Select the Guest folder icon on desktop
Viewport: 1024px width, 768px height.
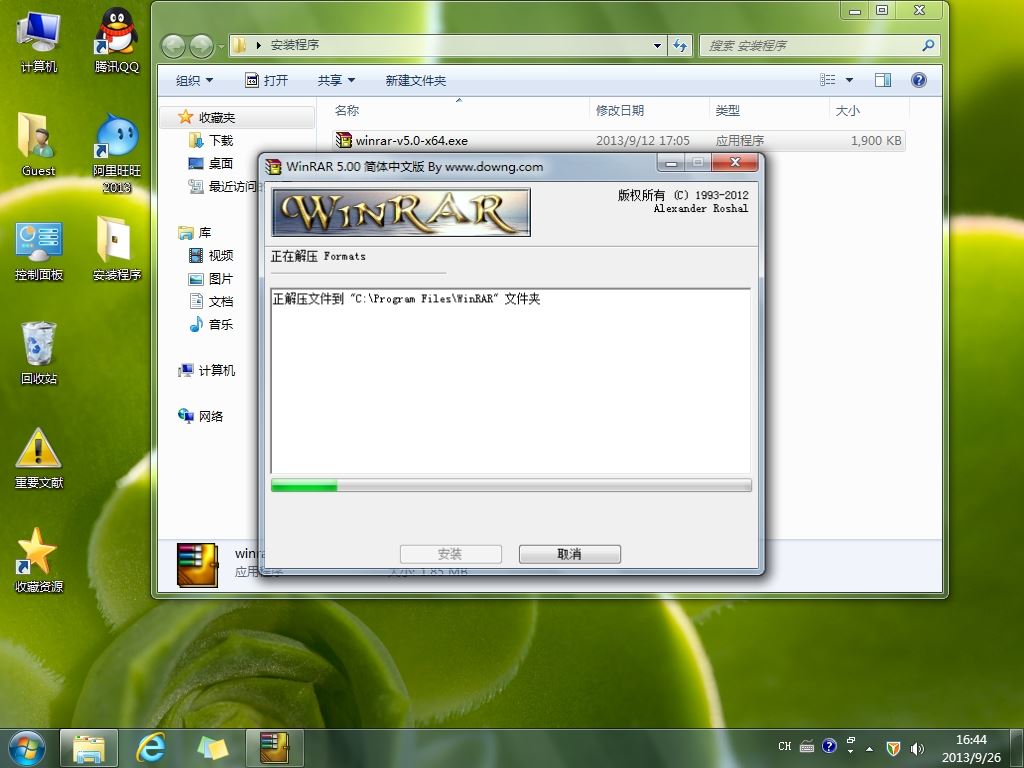point(38,144)
